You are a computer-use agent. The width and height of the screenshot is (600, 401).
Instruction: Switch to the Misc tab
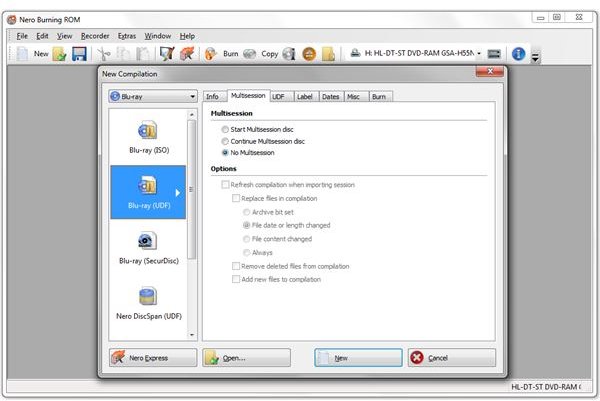(356, 96)
